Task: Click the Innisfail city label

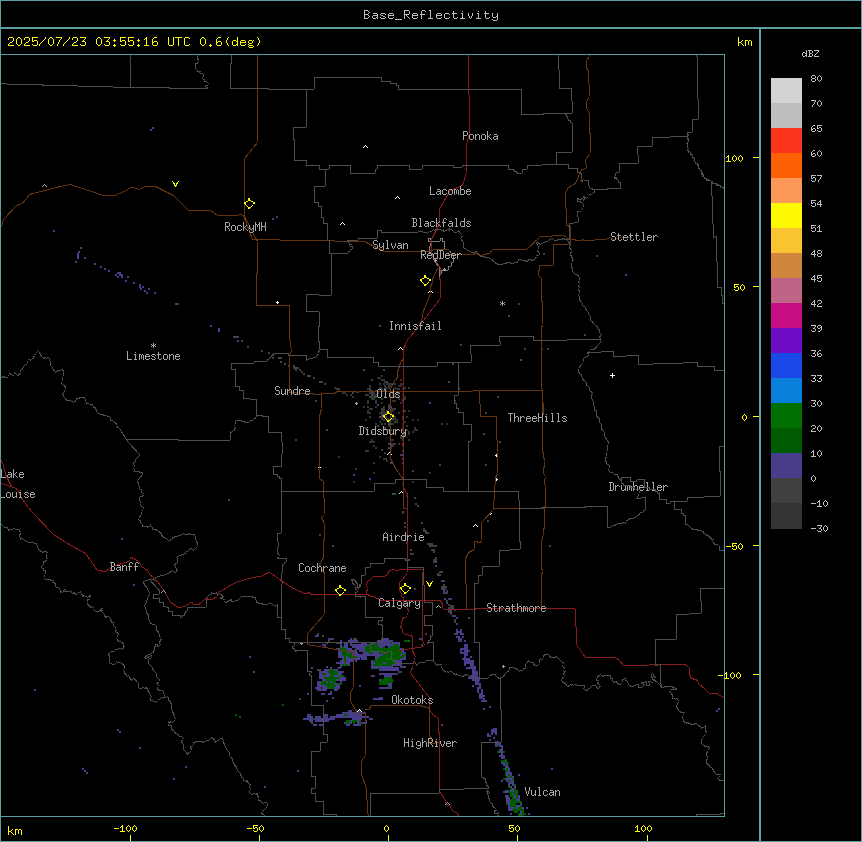Action: click(x=415, y=326)
